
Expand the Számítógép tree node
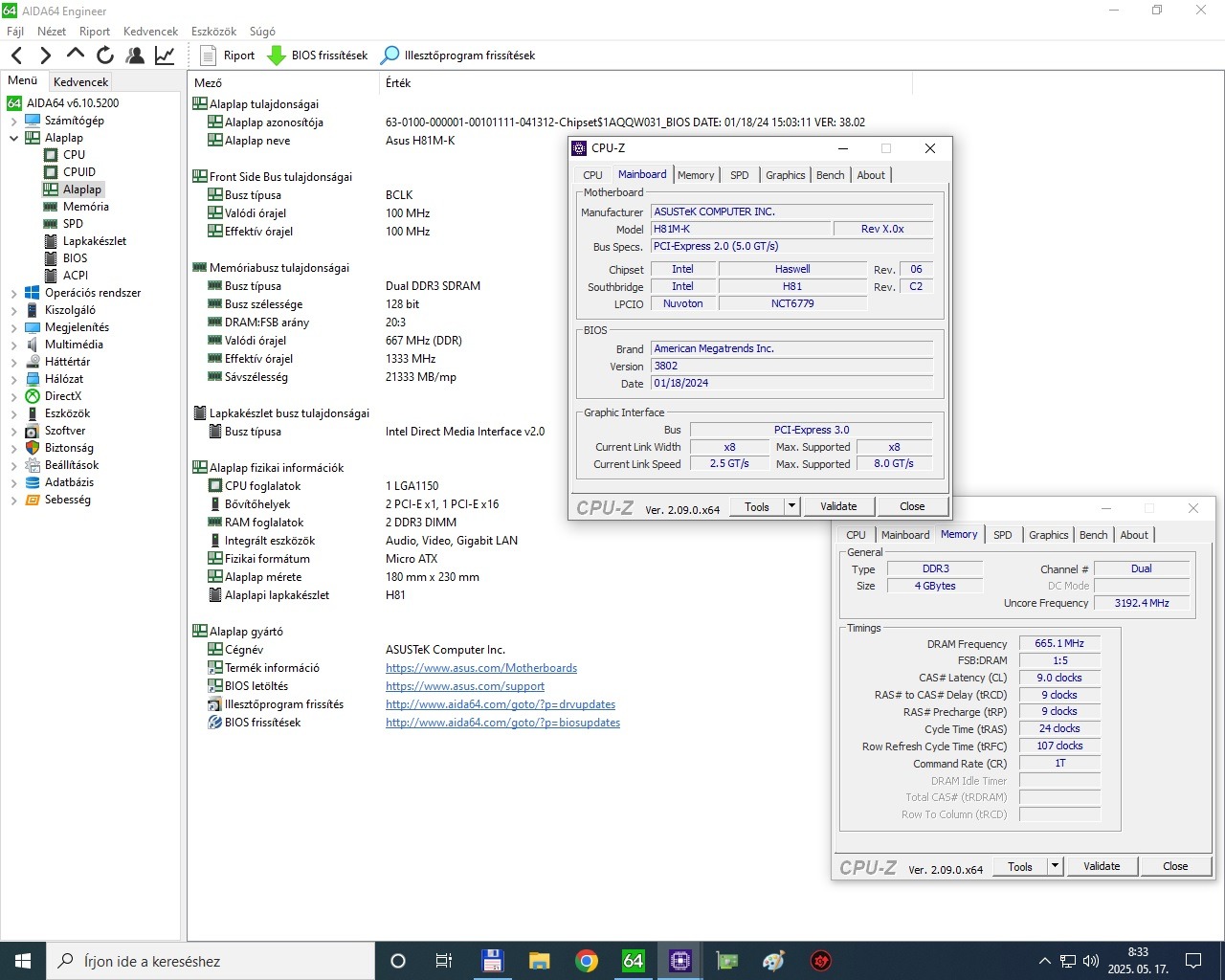(13, 122)
